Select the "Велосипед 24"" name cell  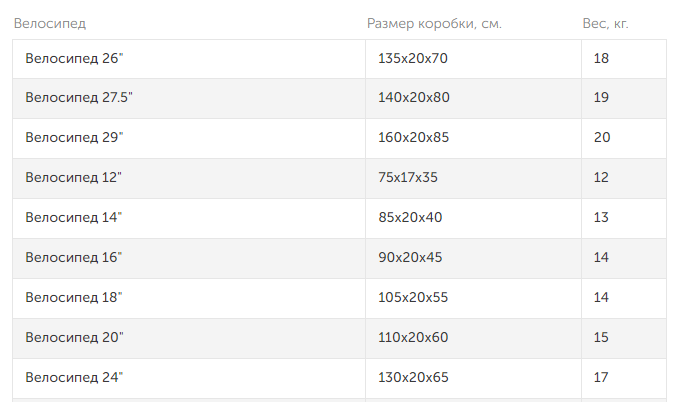click(x=74, y=377)
